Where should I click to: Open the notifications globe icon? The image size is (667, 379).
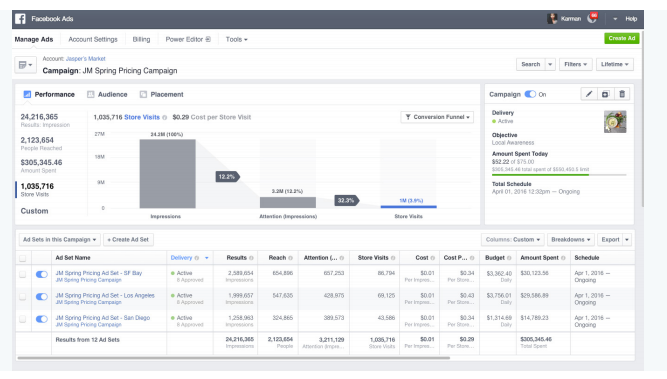click(x=592, y=18)
